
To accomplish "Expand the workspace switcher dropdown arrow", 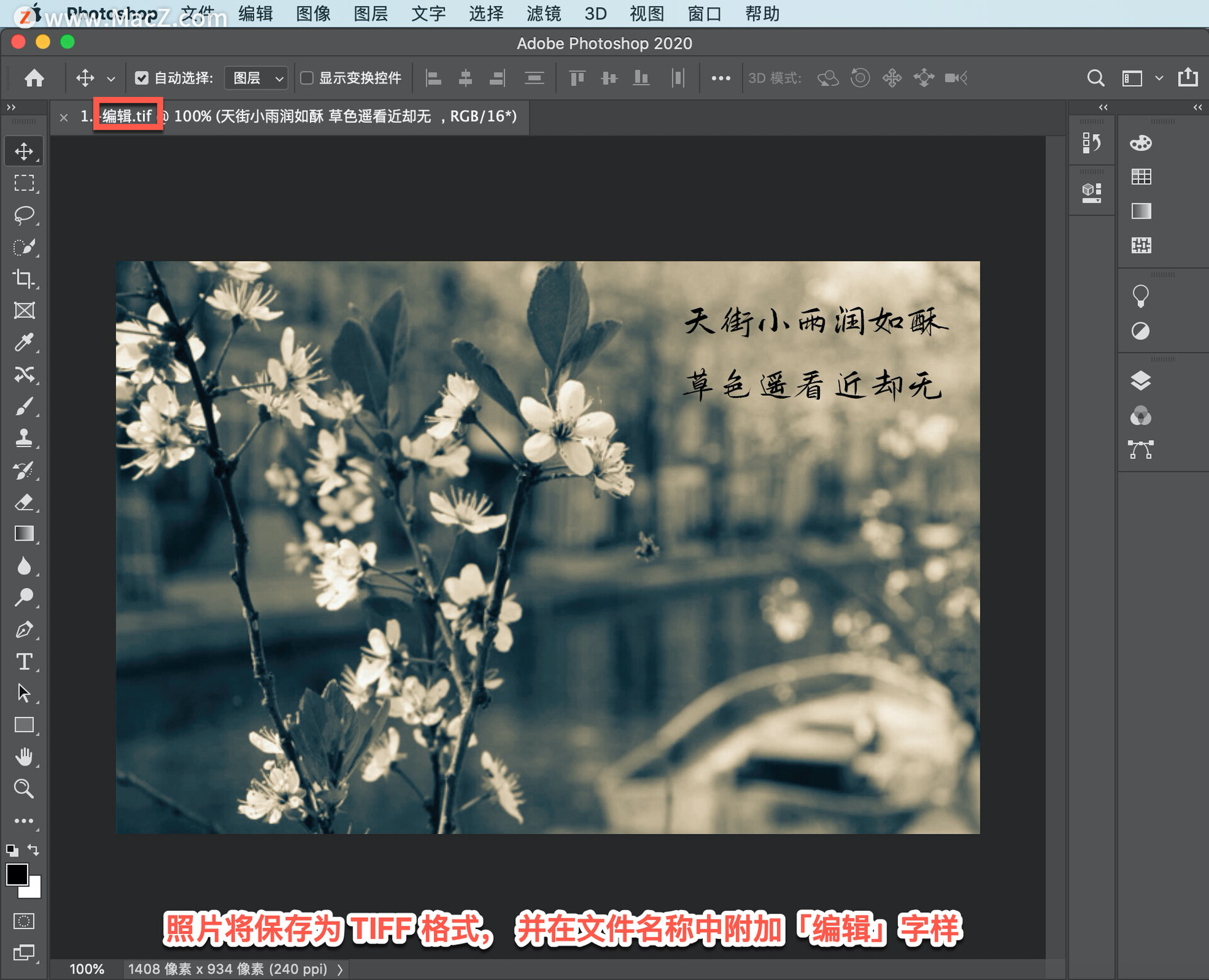I will coord(1159,78).
